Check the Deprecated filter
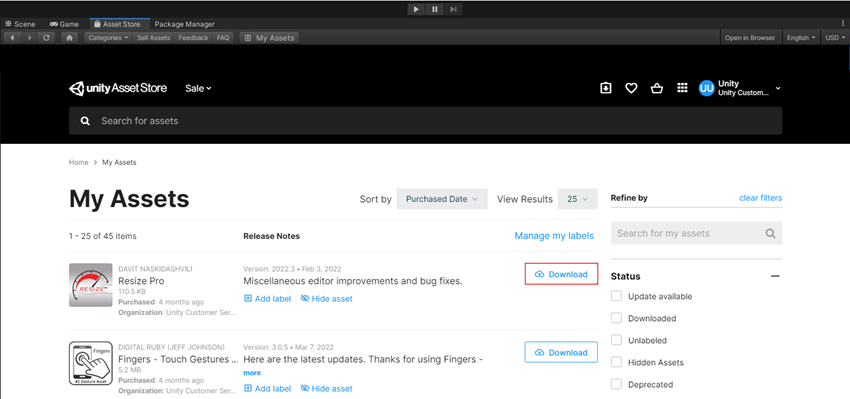 point(616,384)
